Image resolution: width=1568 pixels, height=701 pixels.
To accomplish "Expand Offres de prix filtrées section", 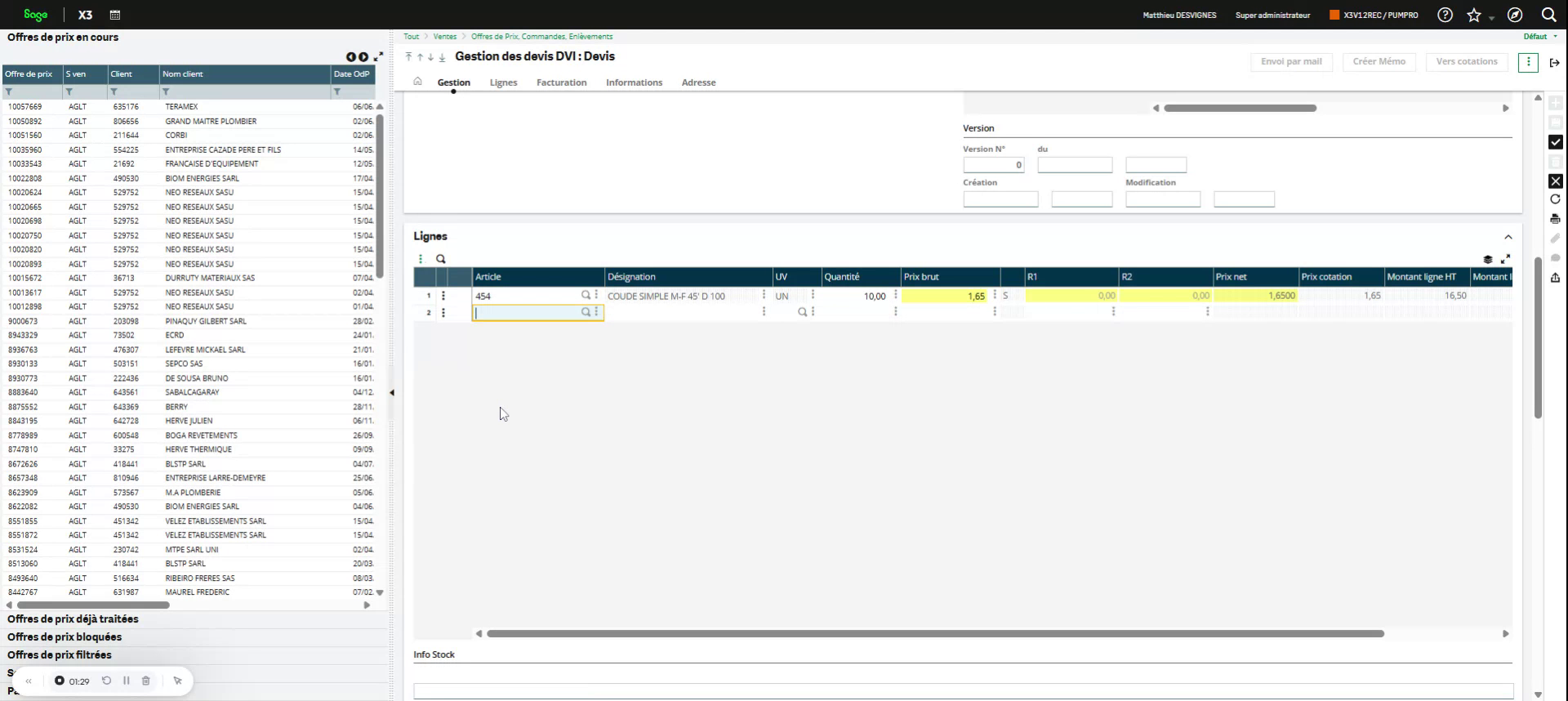I will [60, 655].
